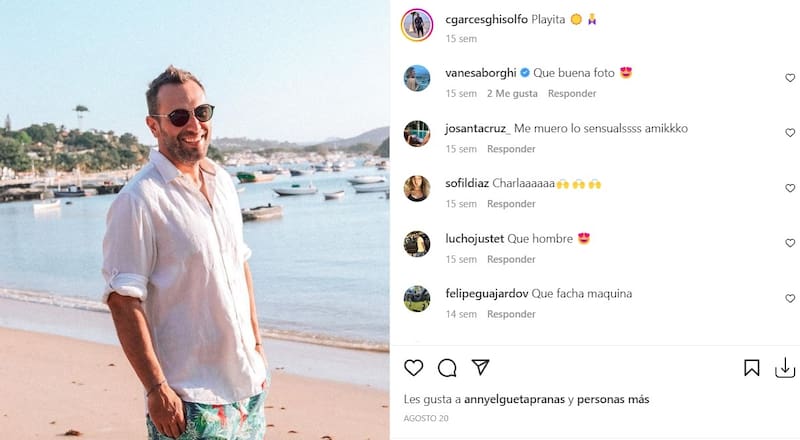This screenshot has height=440, width=800.
Task: Click the beach photo of the man
Action: 195,220
